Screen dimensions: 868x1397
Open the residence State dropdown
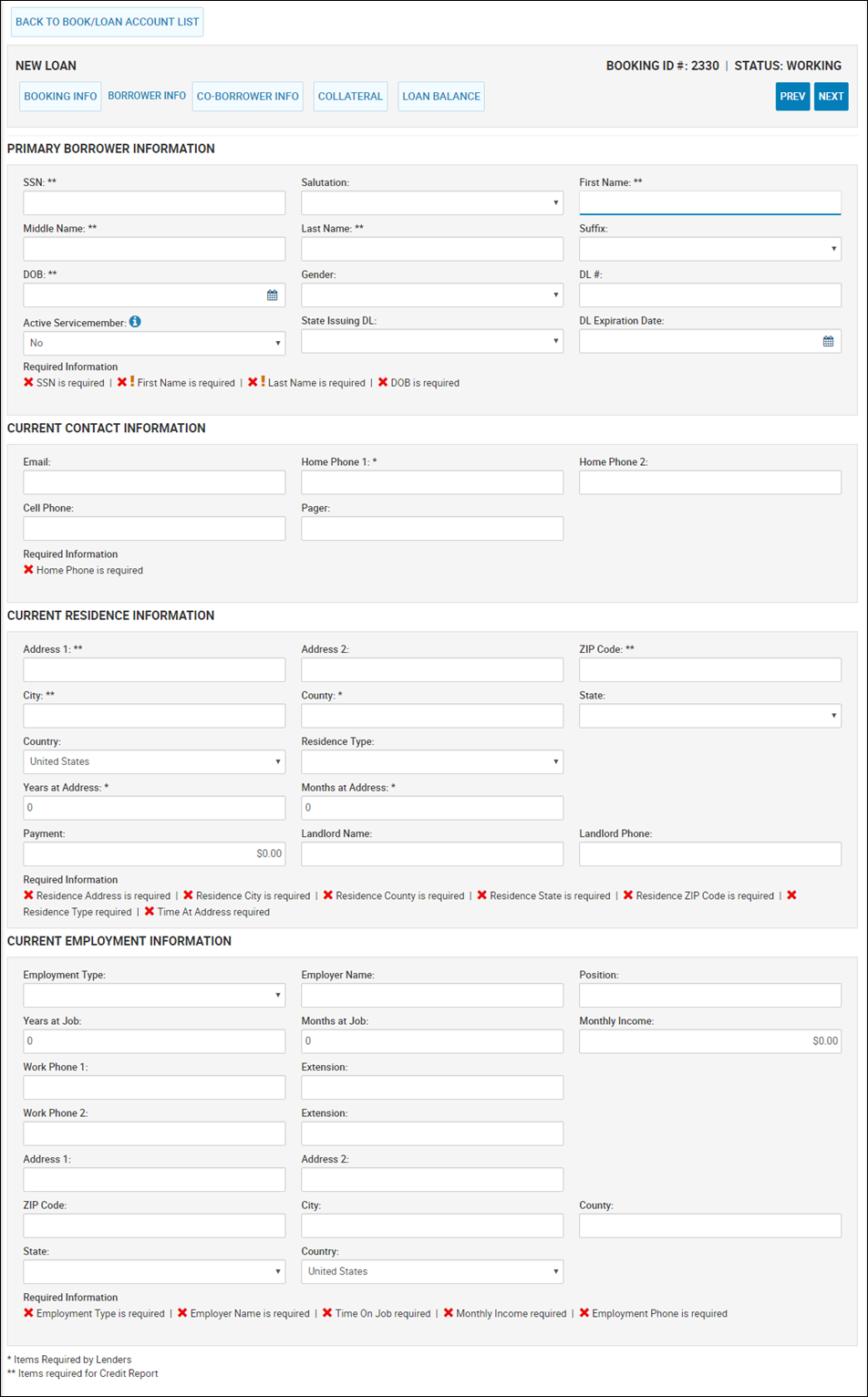coord(710,716)
